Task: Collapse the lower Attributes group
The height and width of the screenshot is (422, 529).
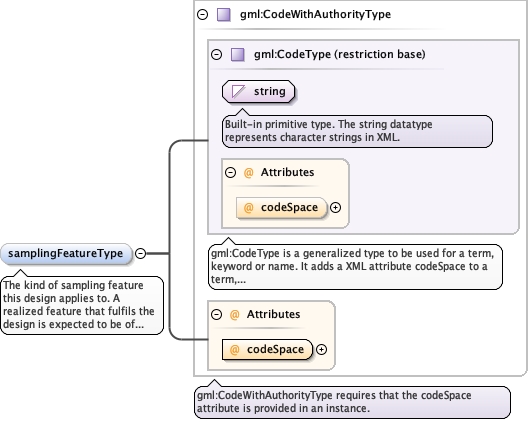Action: (x=217, y=314)
